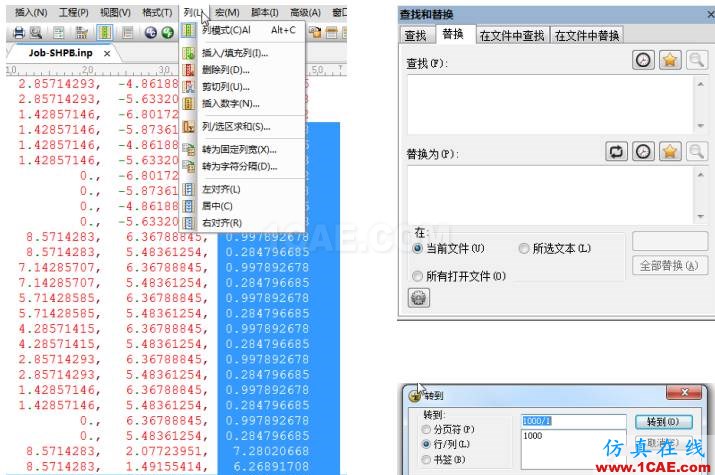Click the 替换为 box scrollbar down arrow
Viewport: 715px width, 475px height.
(x=700, y=216)
